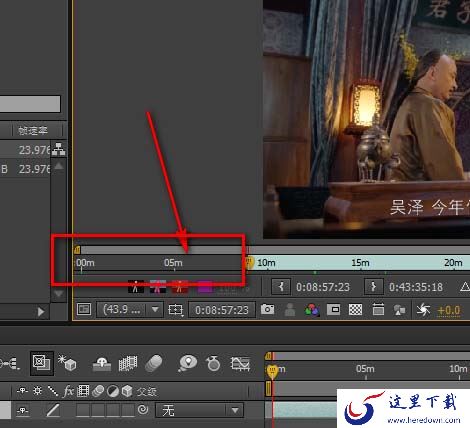This screenshot has height=428, width=470.
Task: Expand the project panel options arrow
Action: click(x=41, y=312)
